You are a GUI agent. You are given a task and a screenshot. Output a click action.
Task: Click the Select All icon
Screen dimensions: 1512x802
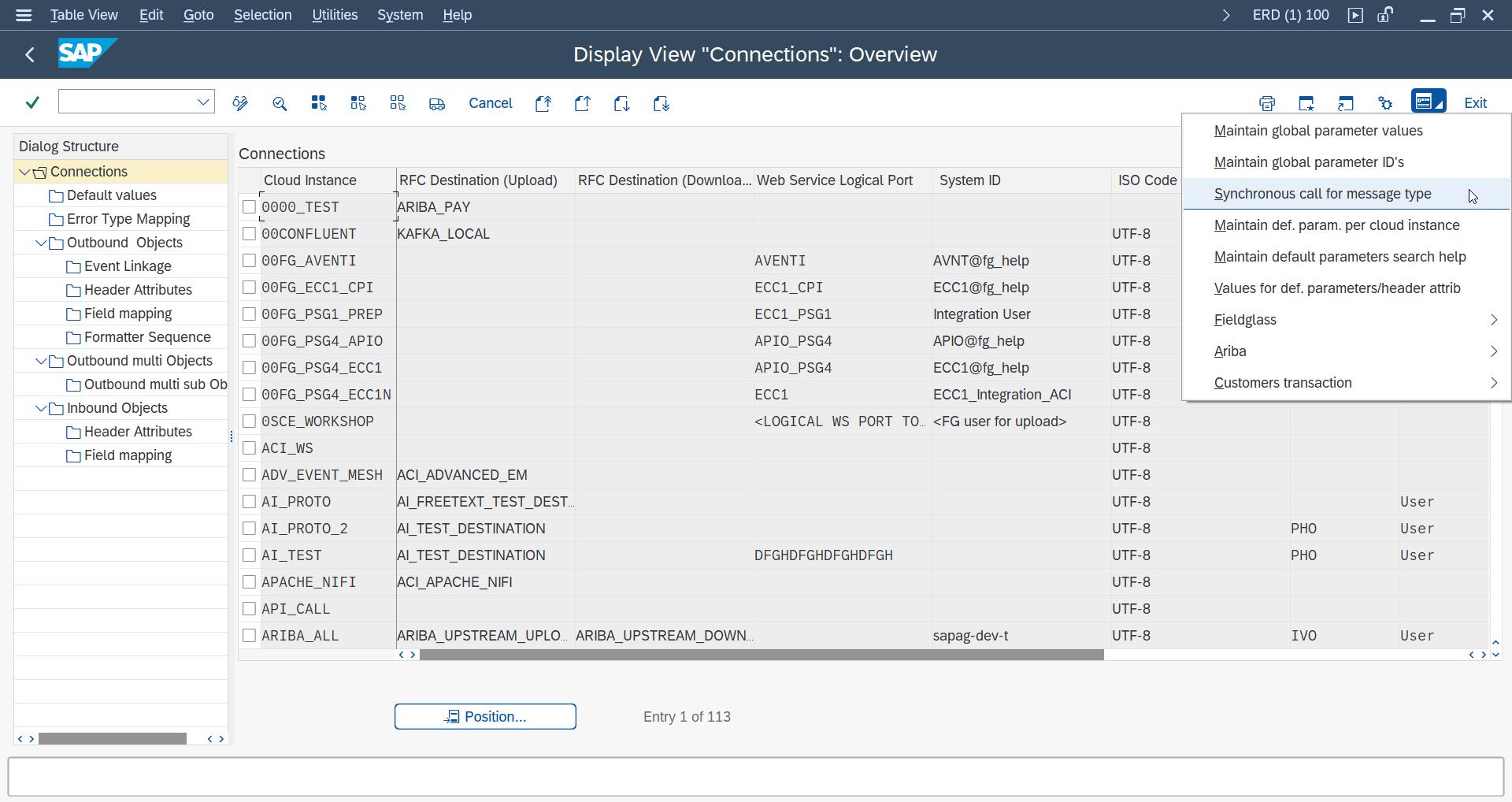coord(319,103)
